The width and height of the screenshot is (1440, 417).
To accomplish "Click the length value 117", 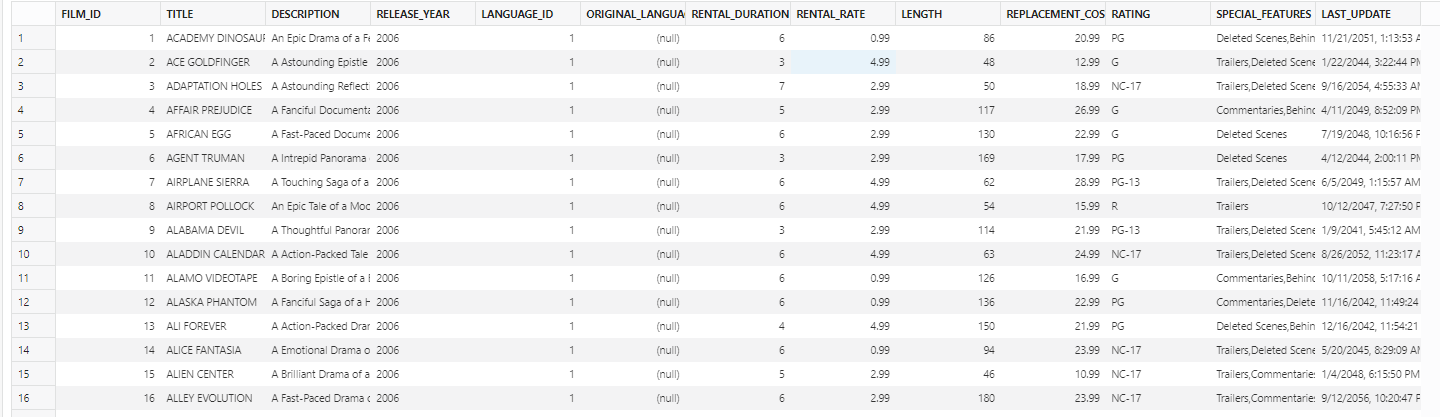I will [x=947, y=110].
